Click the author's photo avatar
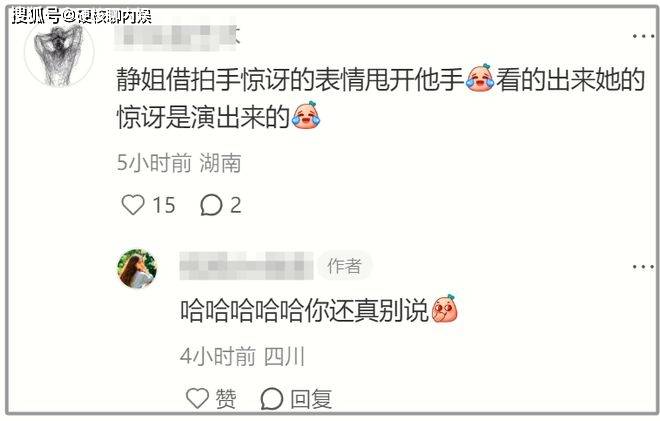This screenshot has width=660, height=421. (137, 269)
